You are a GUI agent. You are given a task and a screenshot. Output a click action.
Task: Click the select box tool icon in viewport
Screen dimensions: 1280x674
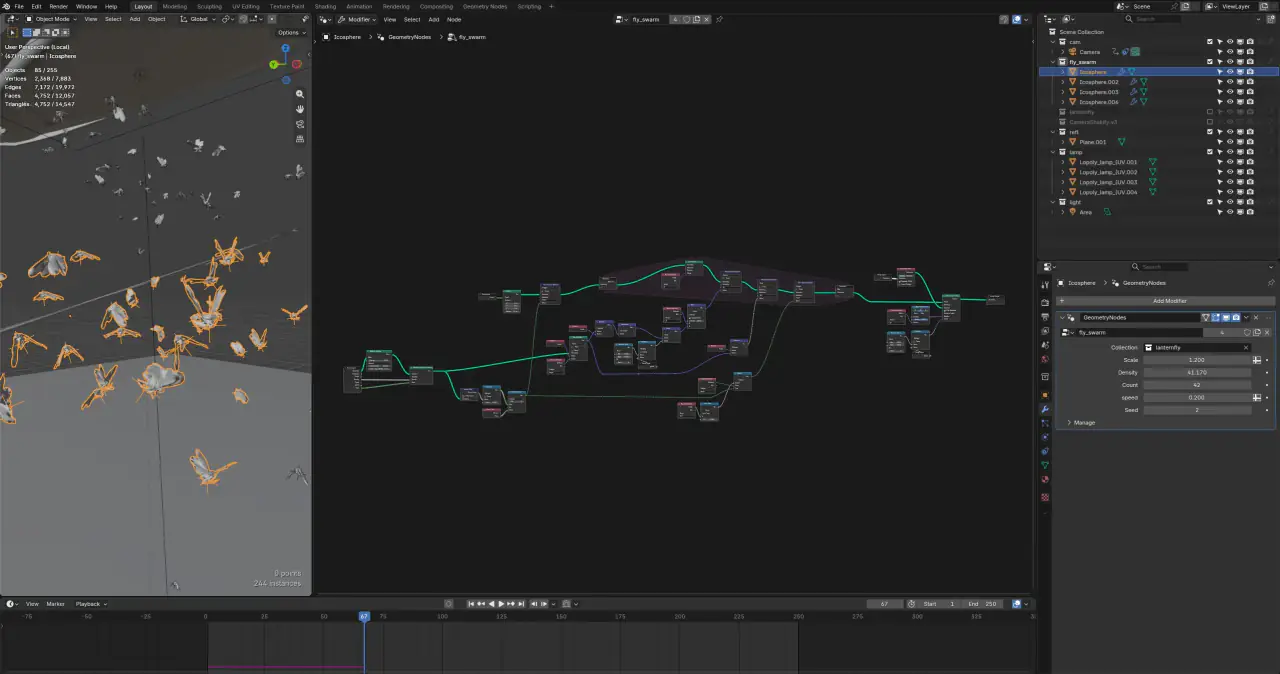(x=12, y=32)
